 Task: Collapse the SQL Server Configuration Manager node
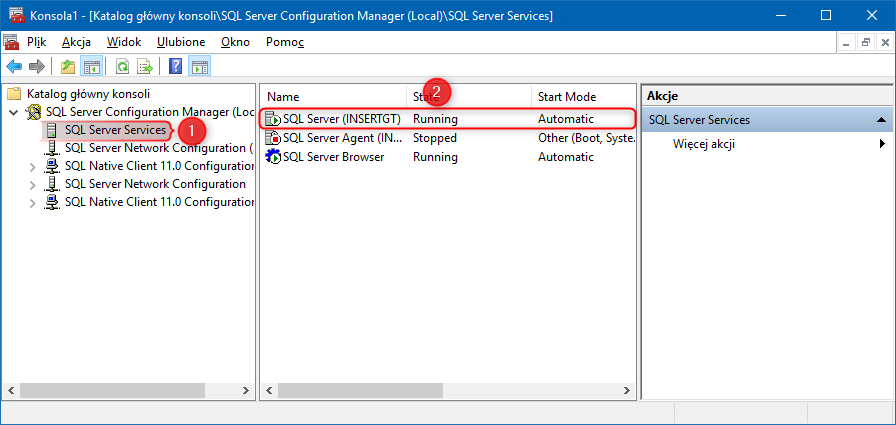[x=14, y=112]
